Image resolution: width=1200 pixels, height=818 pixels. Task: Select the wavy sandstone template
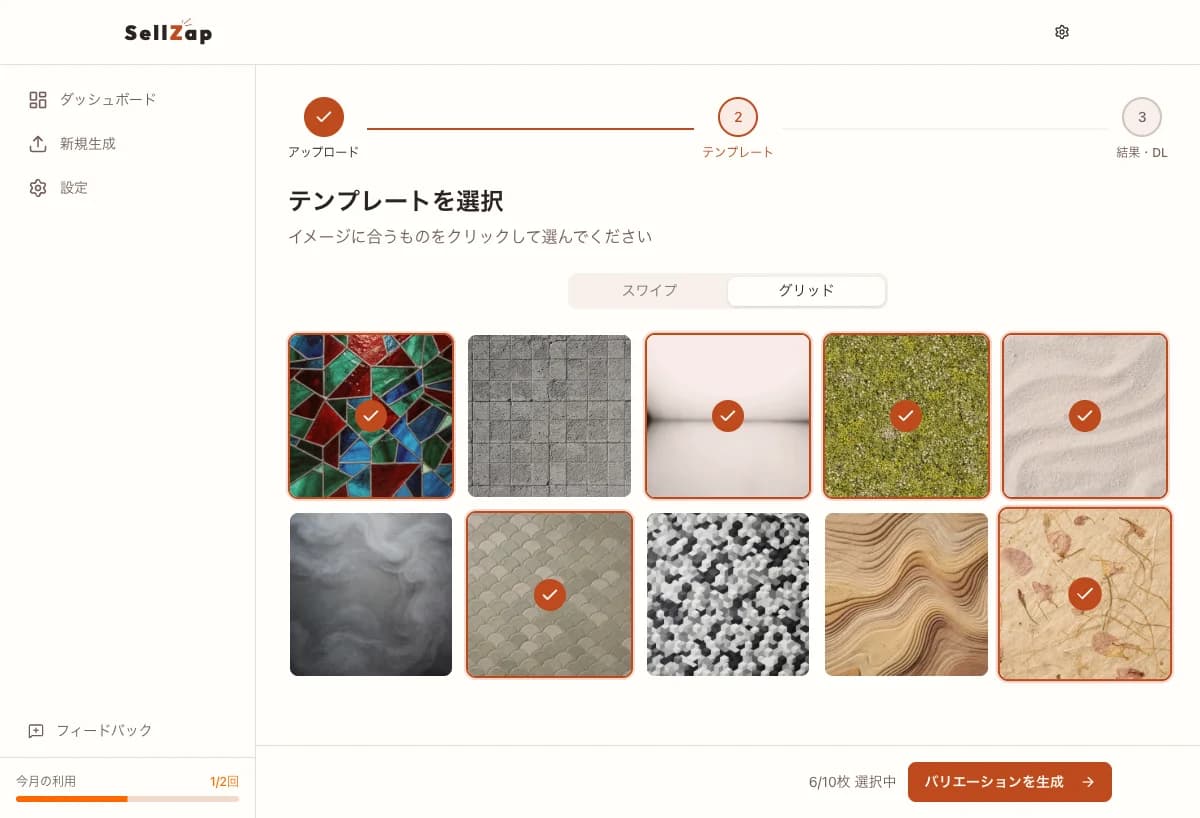pyautogui.click(x=906, y=594)
